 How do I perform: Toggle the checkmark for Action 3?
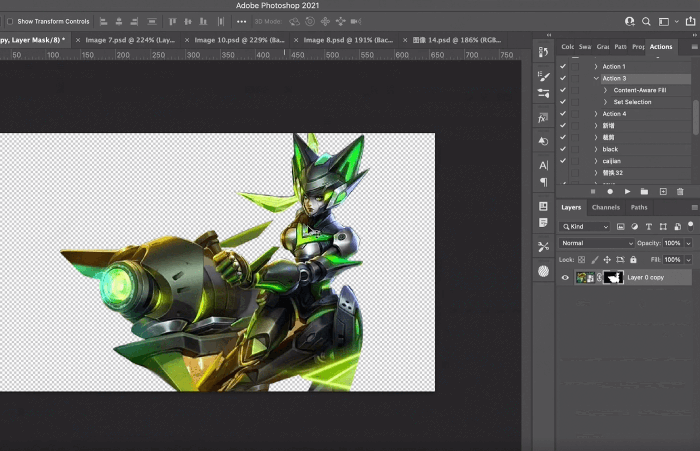(562, 78)
